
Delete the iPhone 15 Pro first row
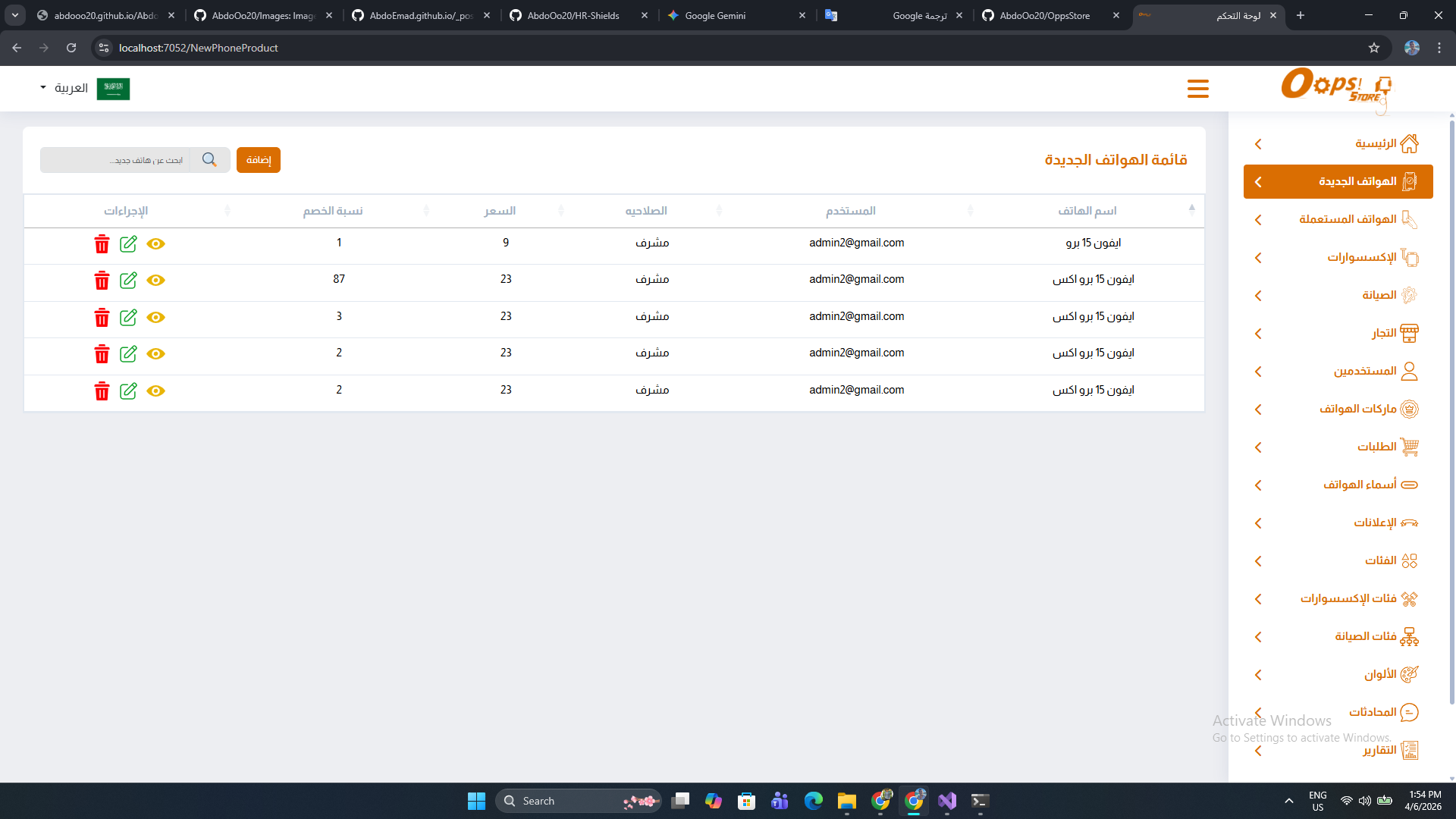click(x=102, y=243)
